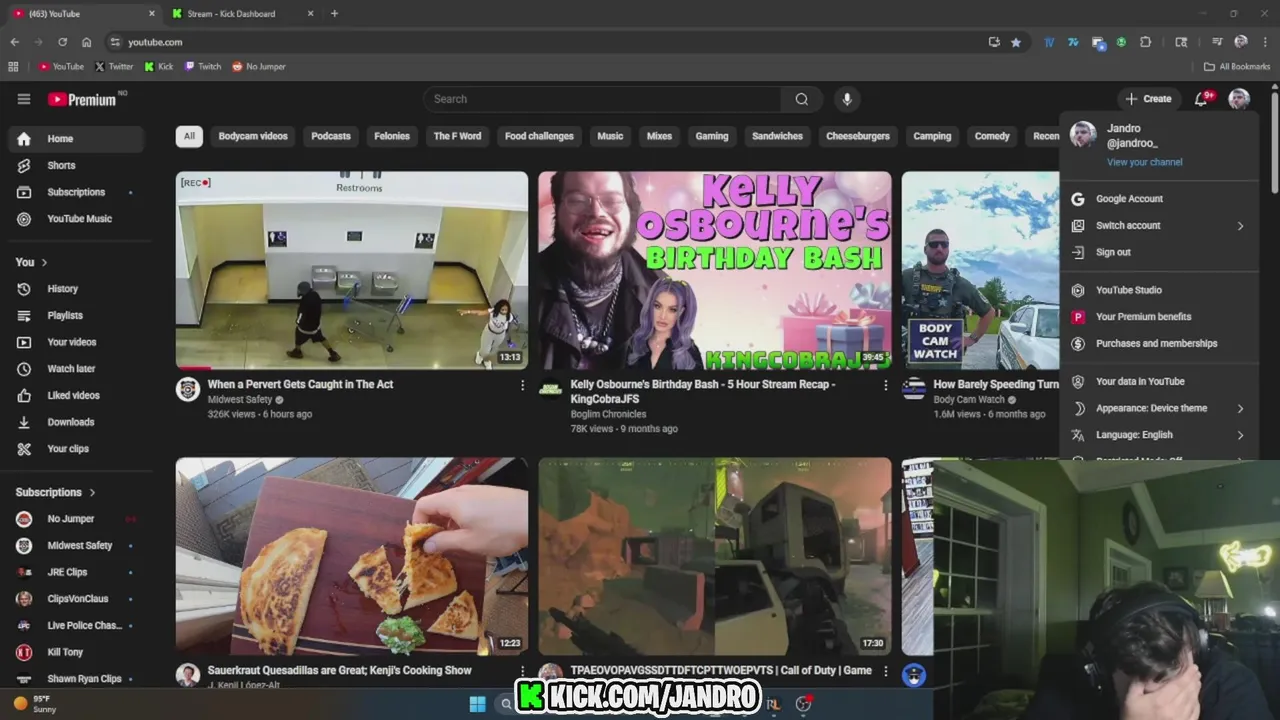Open Kill Tony subscription channel
The width and height of the screenshot is (1280, 720).
point(76,652)
